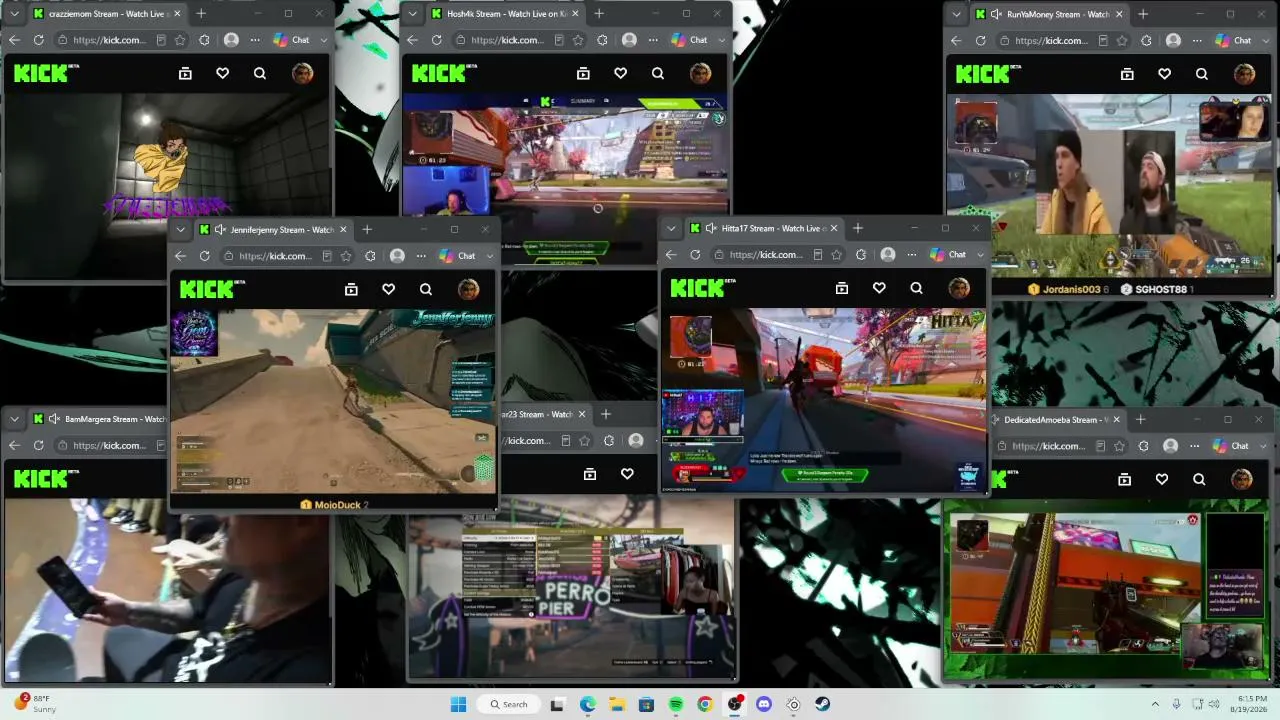Open tab list dropdown in BamMargera window
Image resolution: width=1280 pixels, height=720 pixels.
(x=13, y=419)
